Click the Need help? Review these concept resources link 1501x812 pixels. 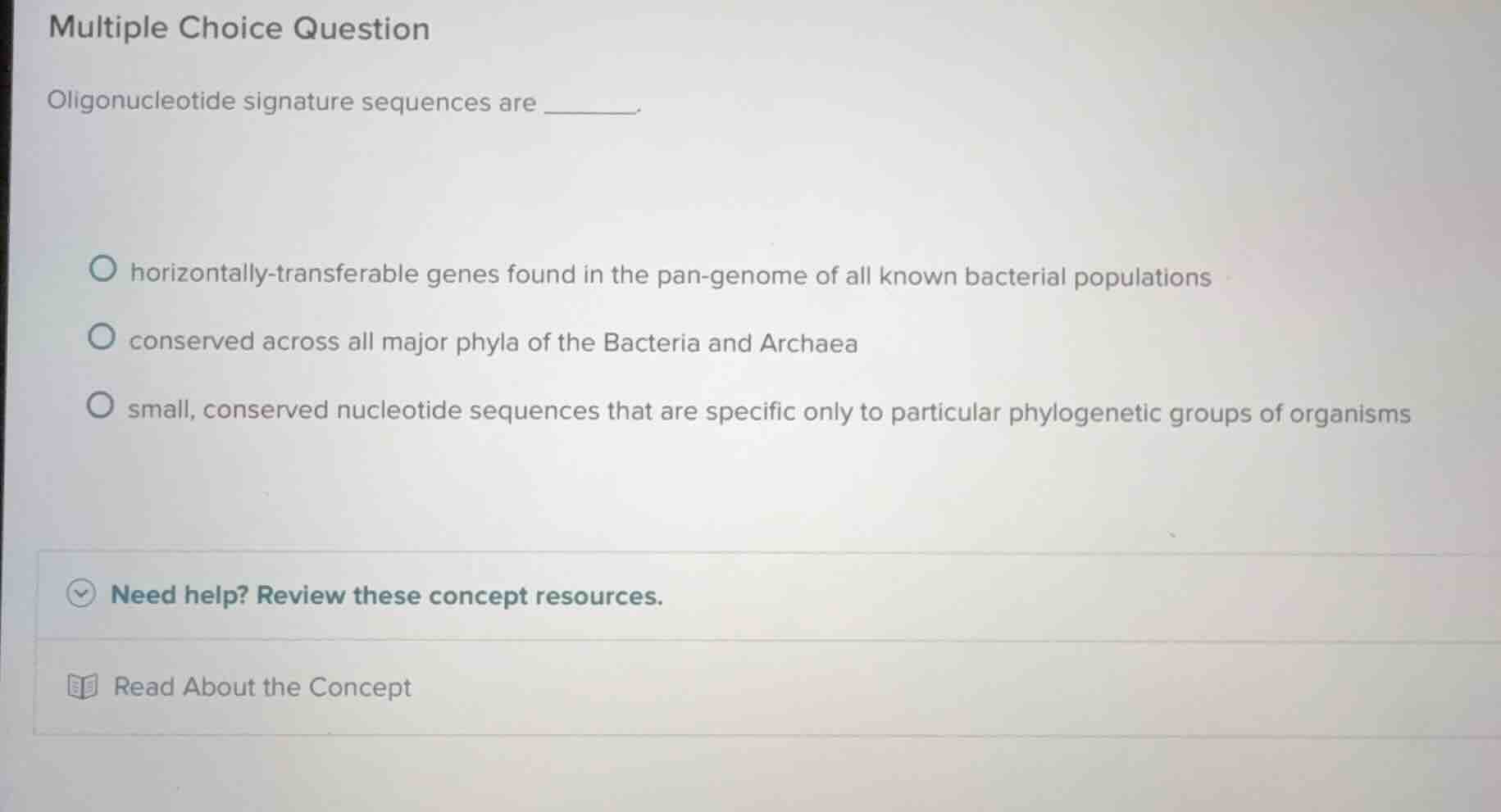click(x=386, y=596)
